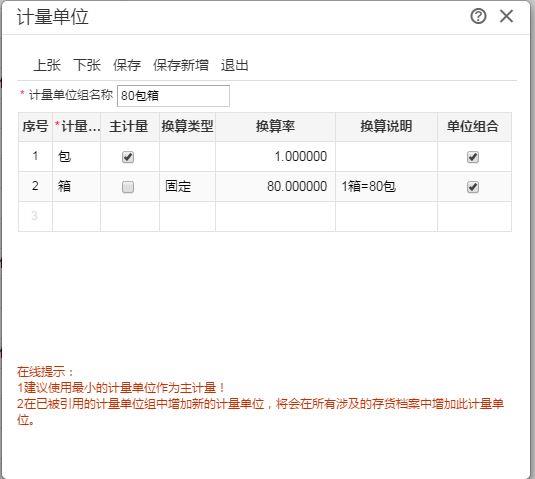Select the 1.000000 conversion rate cell
Viewport: 535px width, 479px height.
tap(275, 157)
